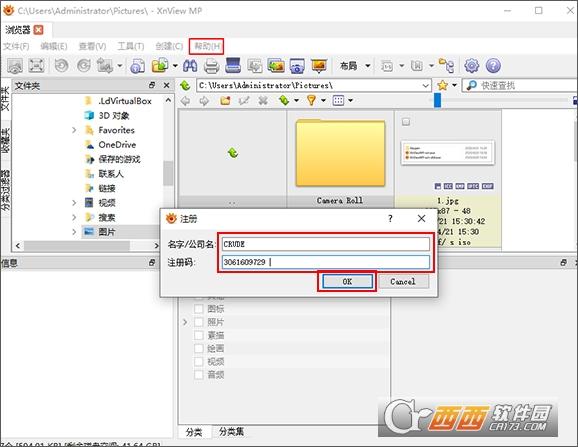578x447 pixels.
Task: Click the registration code (注册码) field
Action: click(326, 262)
